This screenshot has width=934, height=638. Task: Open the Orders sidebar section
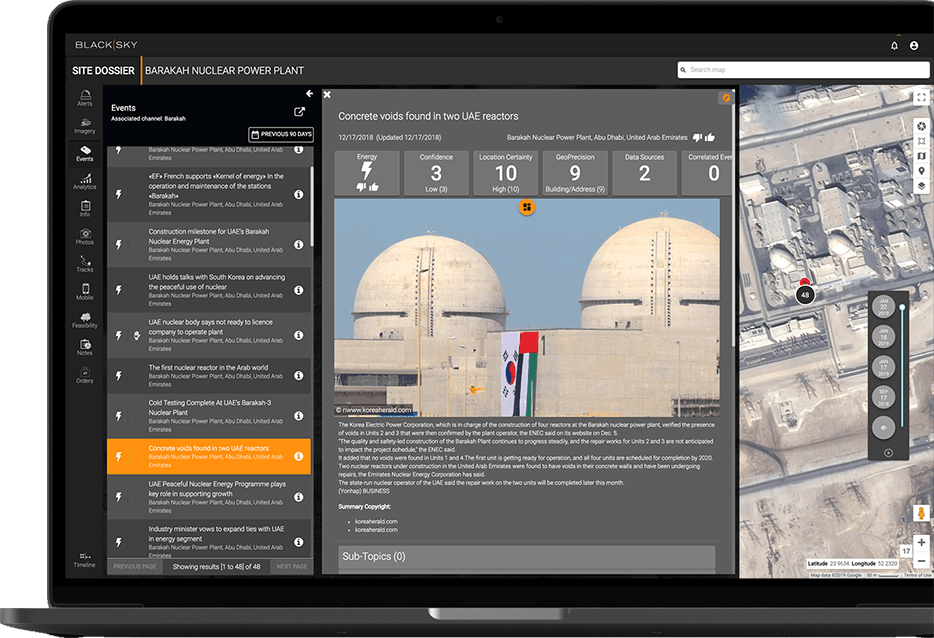(85, 375)
